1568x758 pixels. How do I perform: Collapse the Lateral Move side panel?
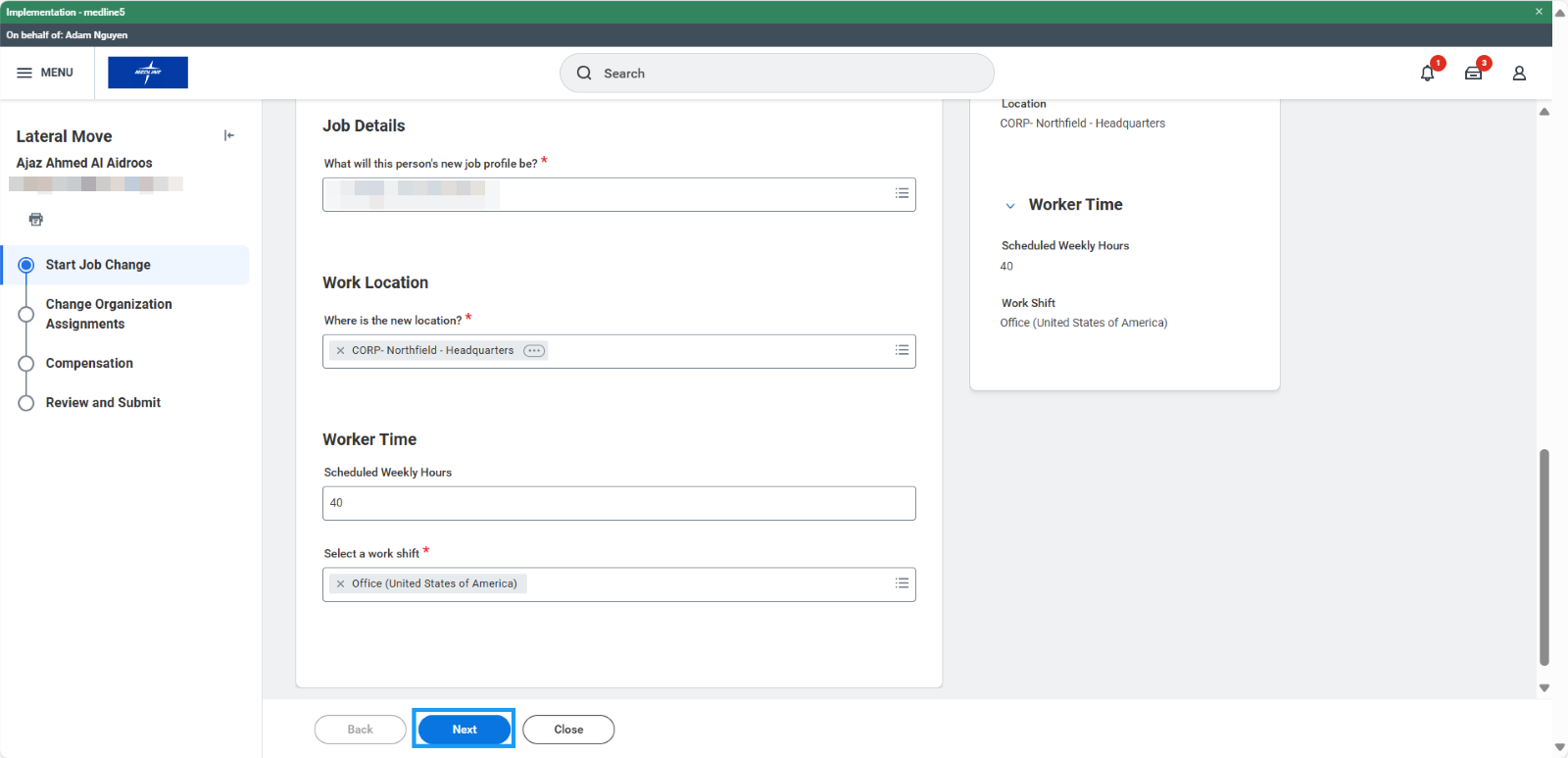click(229, 135)
